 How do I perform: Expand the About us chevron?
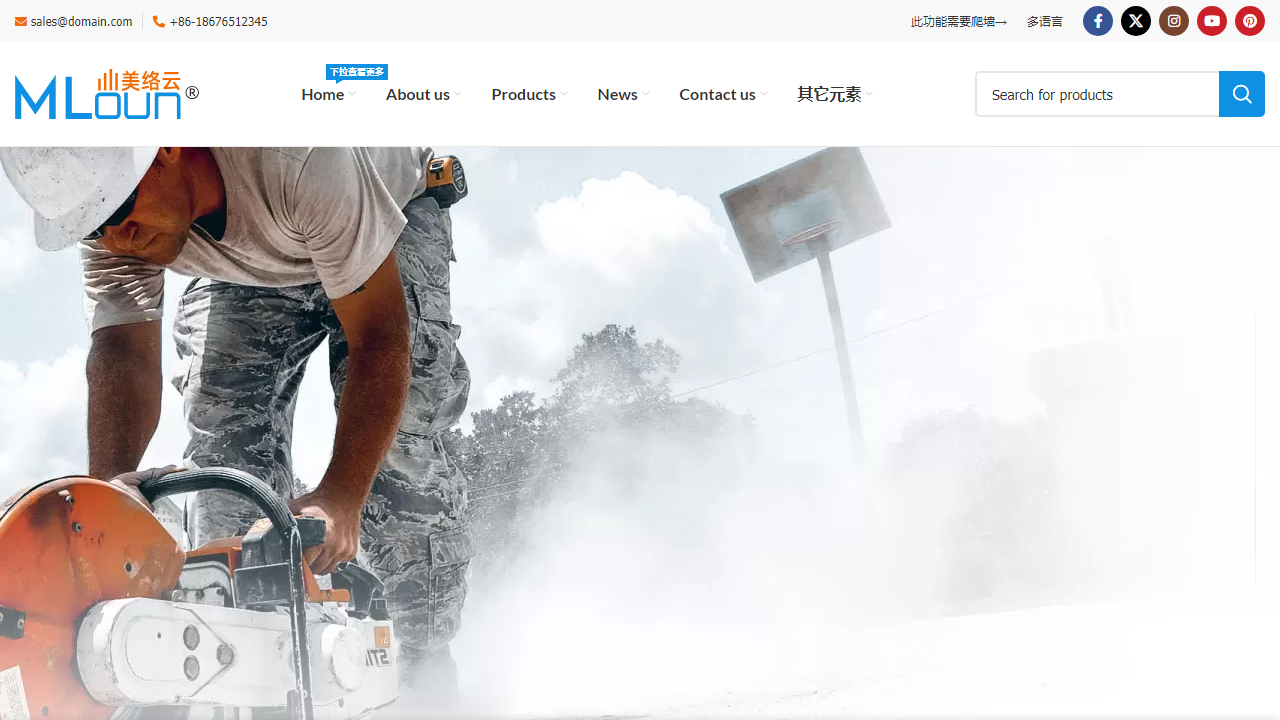(x=458, y=95)
